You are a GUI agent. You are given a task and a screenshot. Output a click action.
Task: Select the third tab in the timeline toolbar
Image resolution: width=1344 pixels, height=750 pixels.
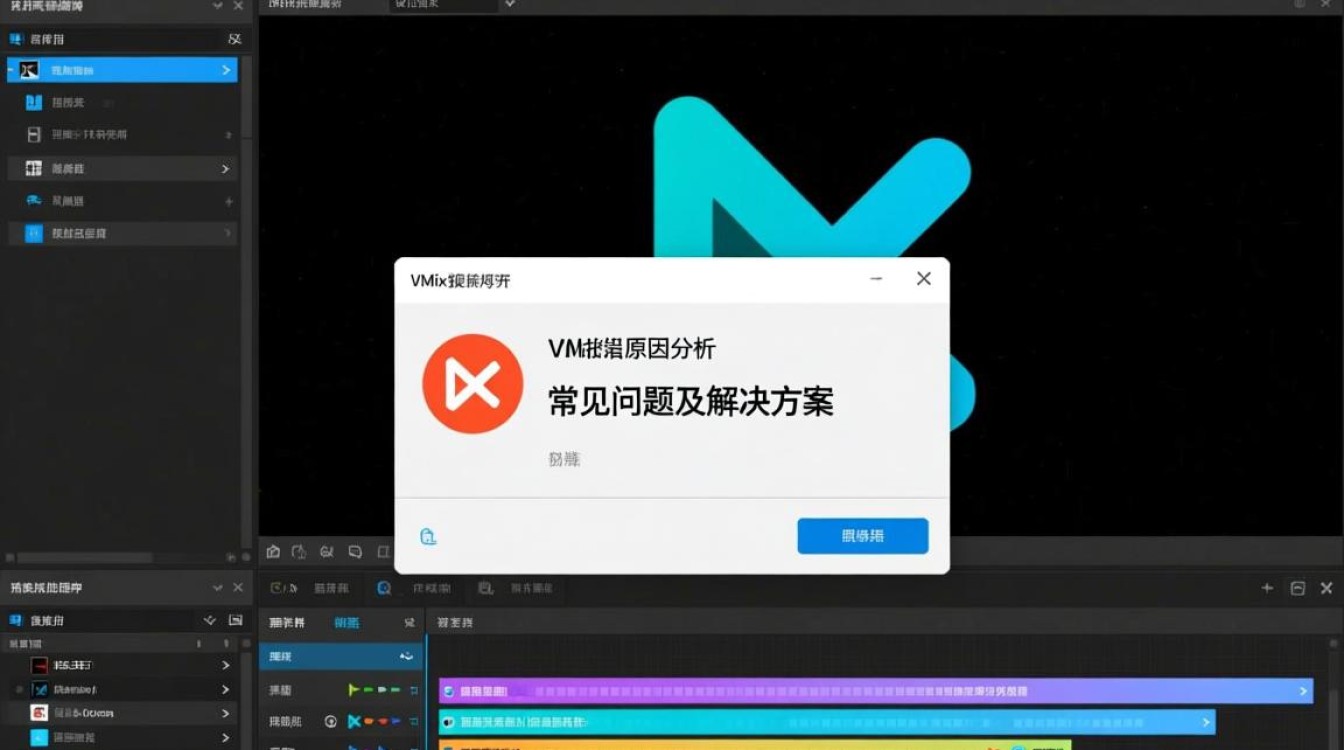[516, 588]
